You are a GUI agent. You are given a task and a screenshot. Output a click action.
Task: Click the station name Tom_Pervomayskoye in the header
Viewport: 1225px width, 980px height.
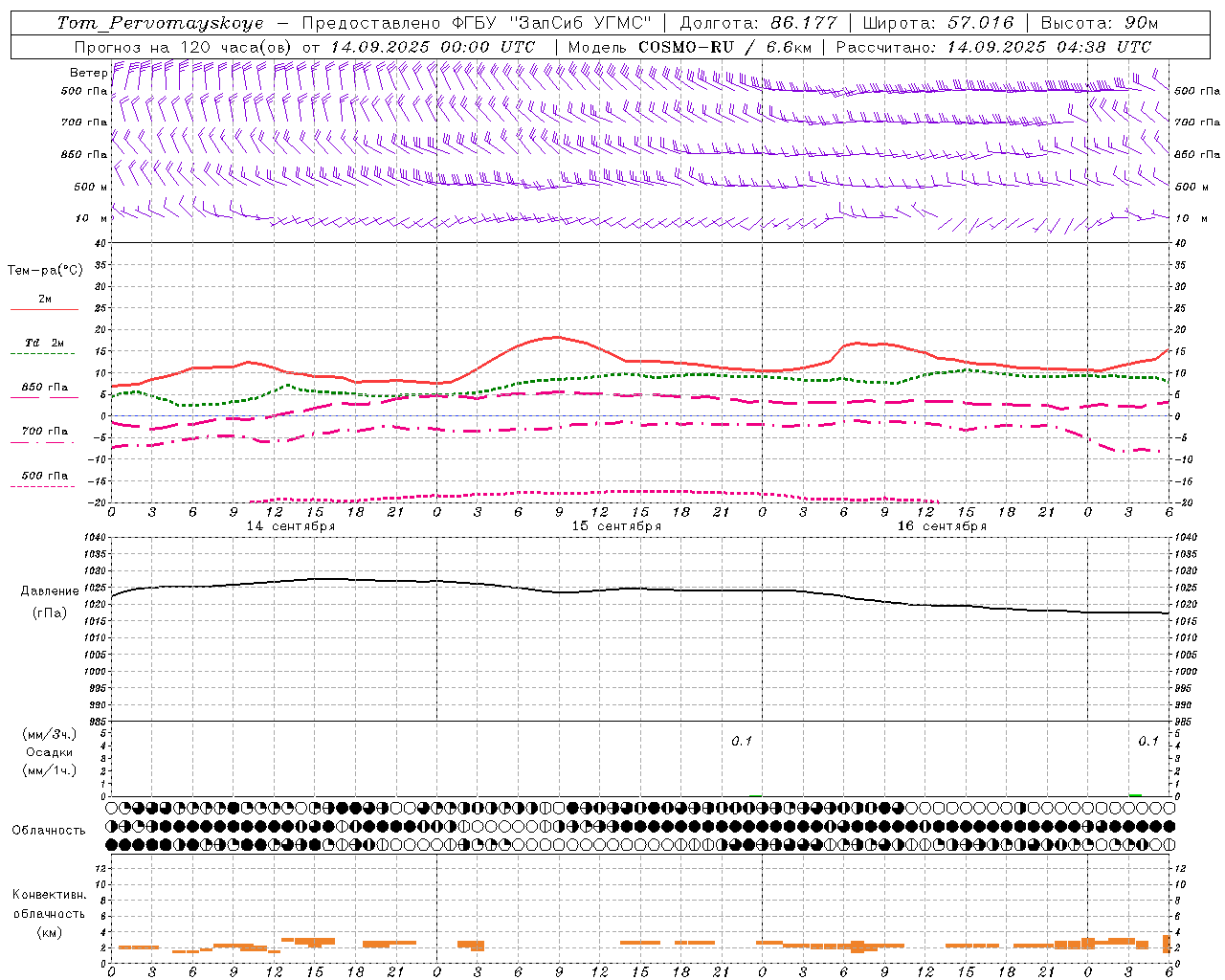tap(160, 23)
